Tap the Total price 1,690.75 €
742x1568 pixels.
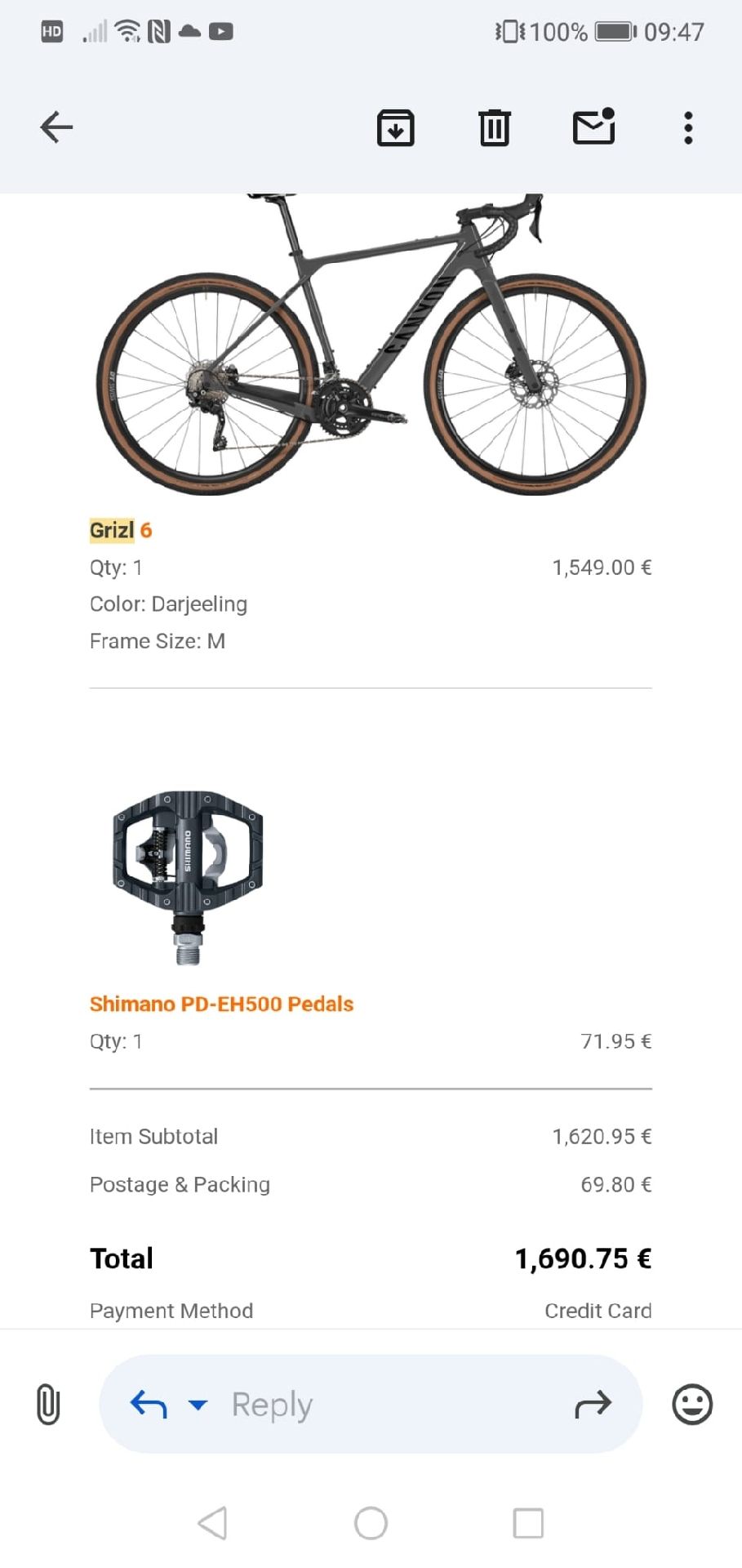coord(582,1258)
